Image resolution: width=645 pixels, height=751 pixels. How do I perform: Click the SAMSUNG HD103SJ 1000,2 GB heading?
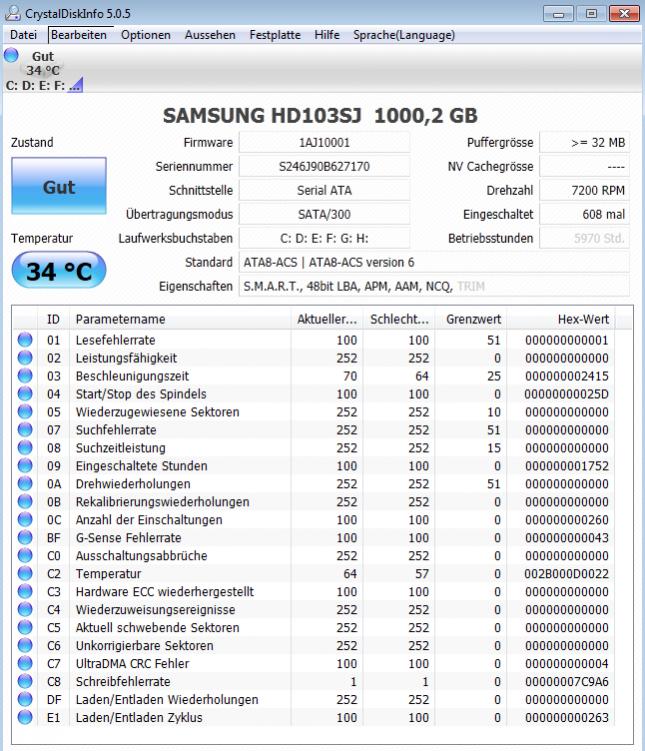click(x=320, y=115)
